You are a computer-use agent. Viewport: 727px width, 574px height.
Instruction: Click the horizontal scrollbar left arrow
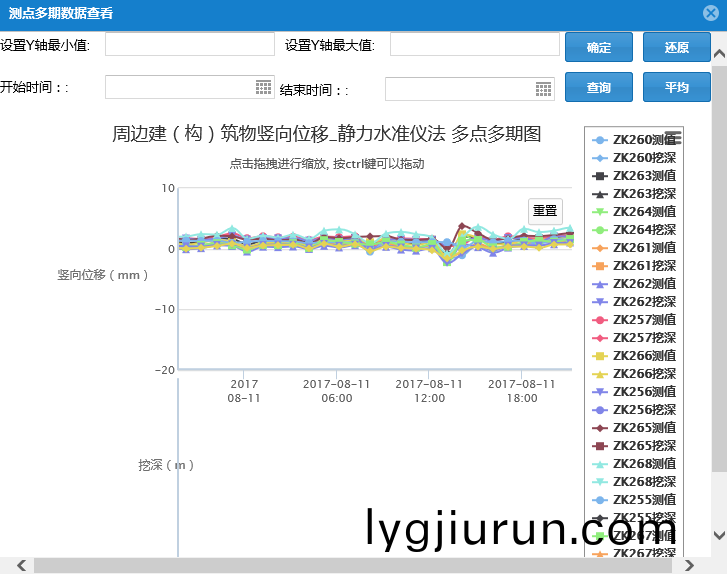coord(8,566)
